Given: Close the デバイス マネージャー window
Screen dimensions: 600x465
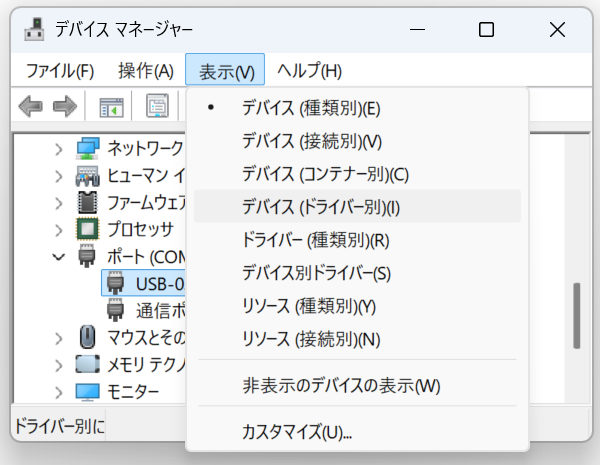Looking at the screenshot, I should pos(557,29).
